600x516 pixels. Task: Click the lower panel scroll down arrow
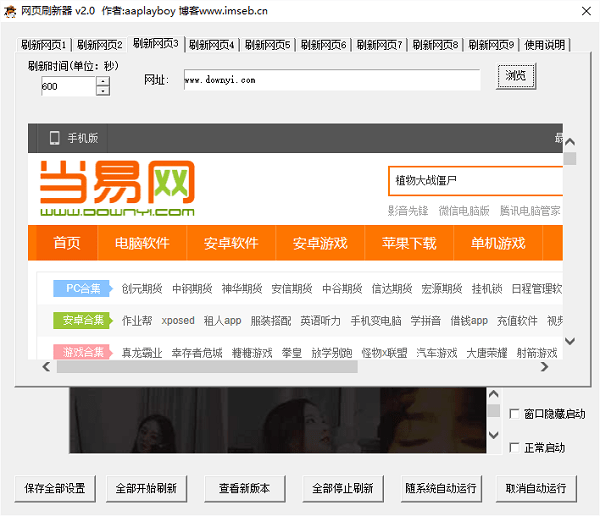(x=494, y=435)
